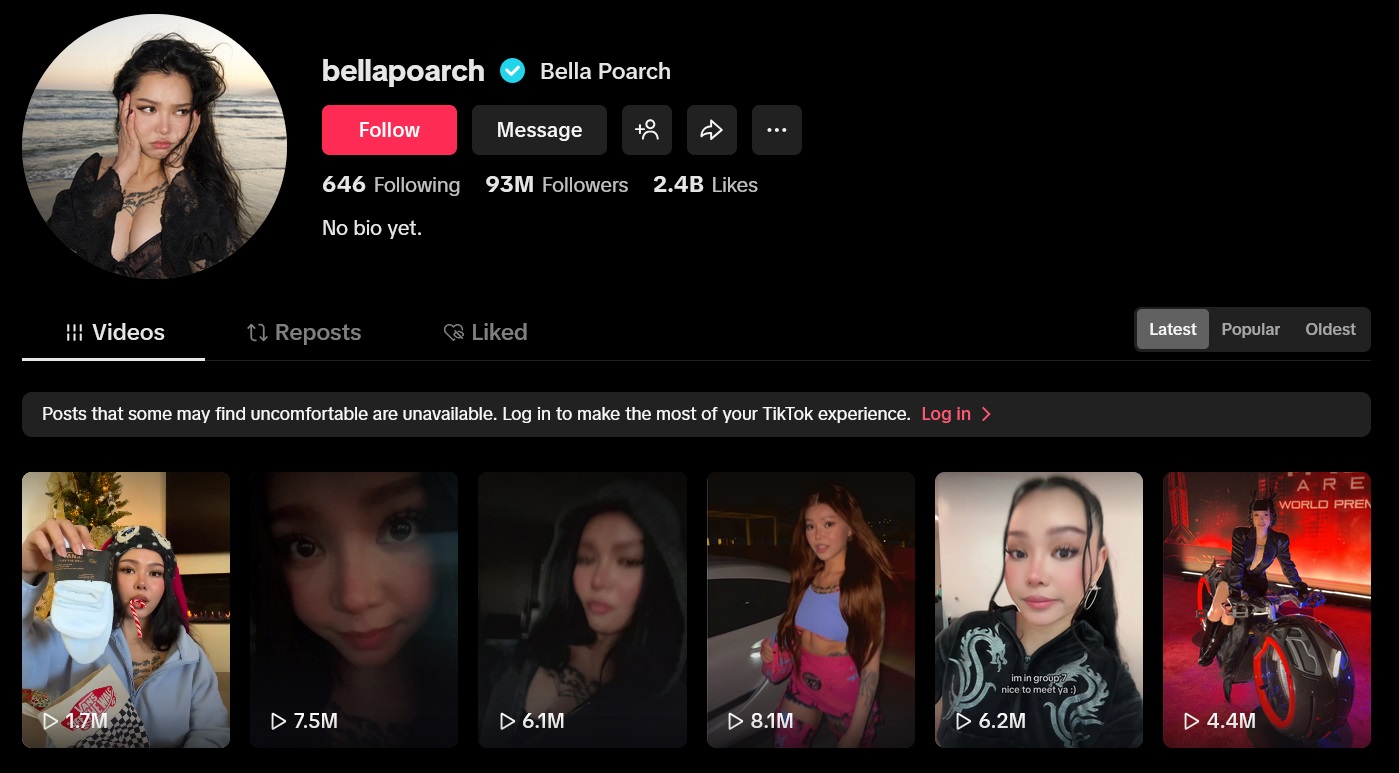Expand the 646 Following list
The height and width of the screenshot is (773, 1399).
point(390,185)
